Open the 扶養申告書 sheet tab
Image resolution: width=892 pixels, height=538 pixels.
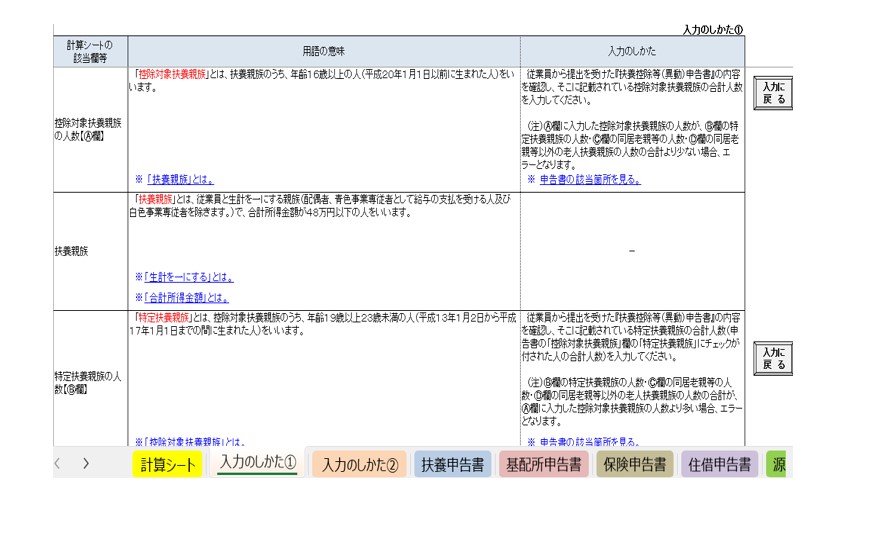pyautogui.click(x=452, y=465)
